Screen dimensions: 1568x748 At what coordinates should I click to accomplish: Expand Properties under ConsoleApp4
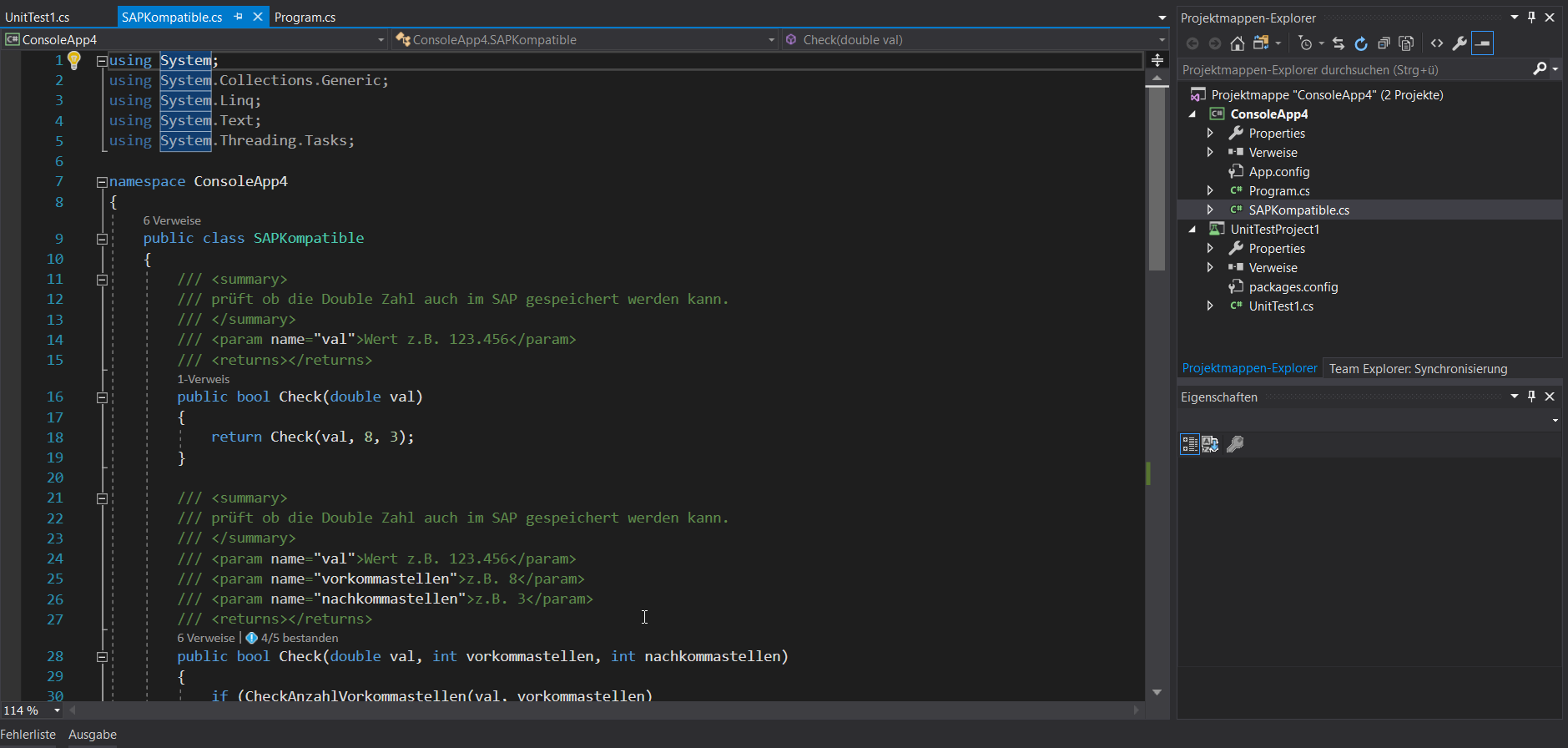1210,133
